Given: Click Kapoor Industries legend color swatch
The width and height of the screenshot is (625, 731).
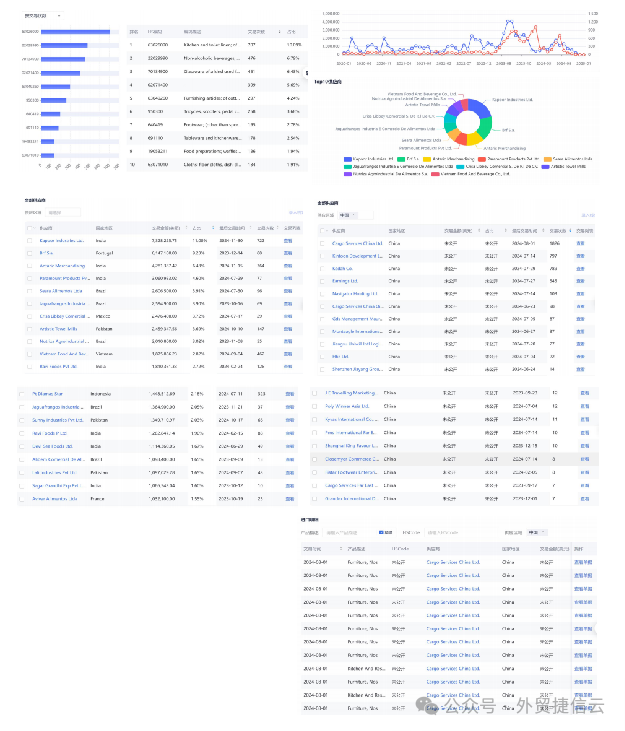Looking at the screenshot, I should (x=348, y=159).
